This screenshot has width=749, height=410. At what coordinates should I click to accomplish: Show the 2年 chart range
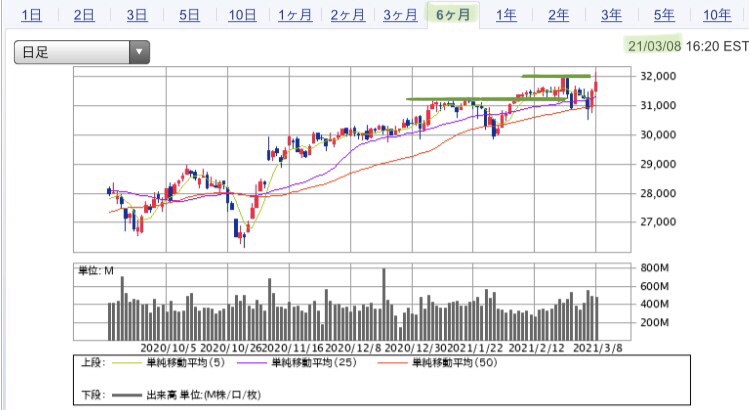tap(558, 15)
